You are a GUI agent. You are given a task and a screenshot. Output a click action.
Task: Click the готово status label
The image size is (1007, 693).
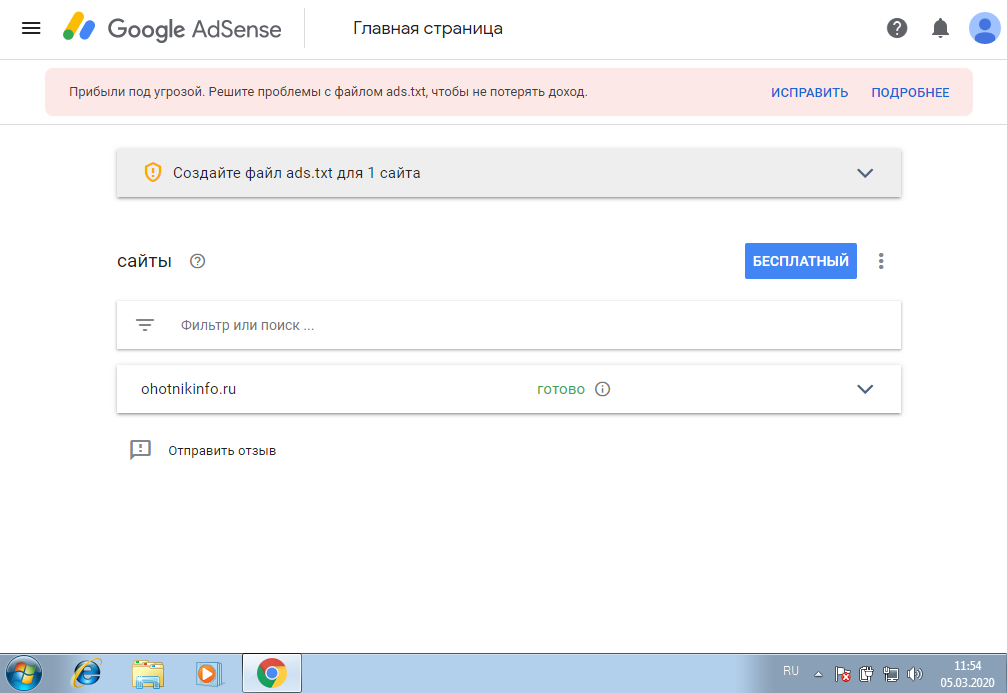(x=561, y=389)
